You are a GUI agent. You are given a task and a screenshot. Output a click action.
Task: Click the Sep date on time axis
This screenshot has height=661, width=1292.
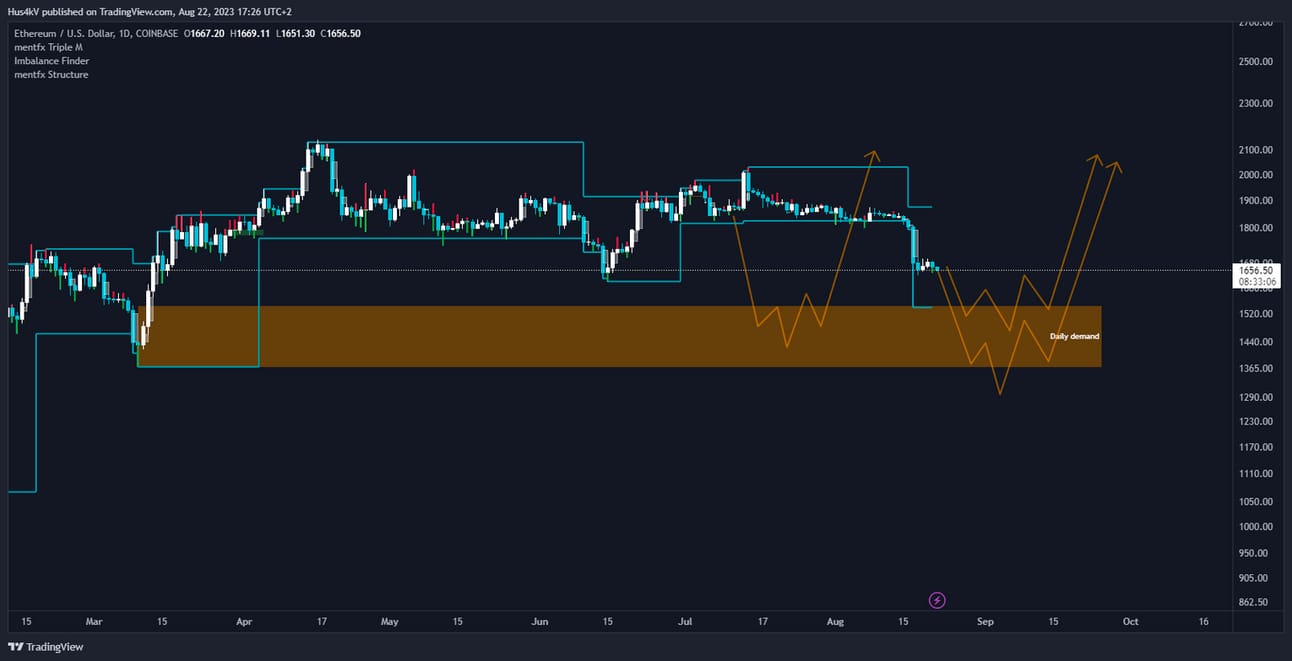pyautogui.click(x=985, y=621)
